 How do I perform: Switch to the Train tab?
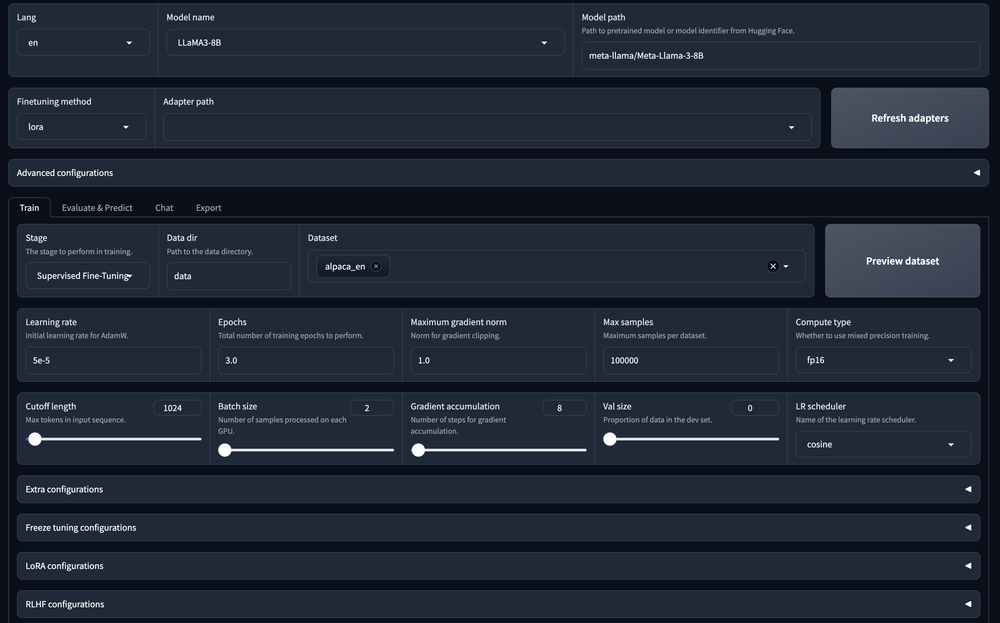[29, 208]
